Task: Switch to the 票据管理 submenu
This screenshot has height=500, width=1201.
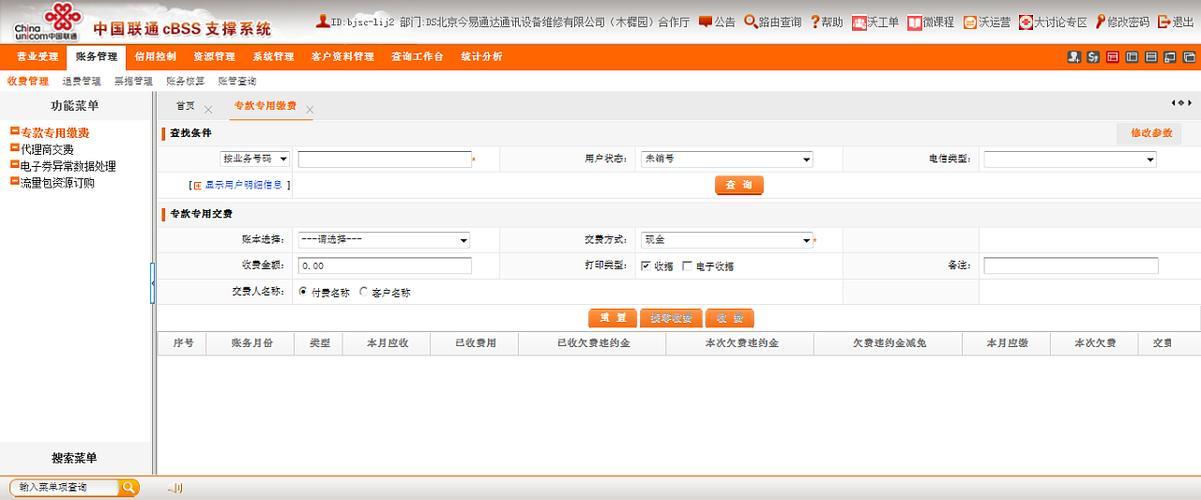Action: [133, 81]
